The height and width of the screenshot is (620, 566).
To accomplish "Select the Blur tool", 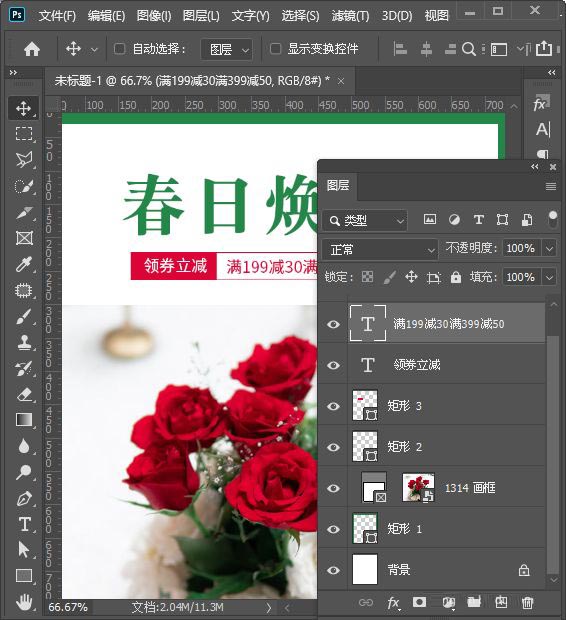I will [x=24, y=446].
